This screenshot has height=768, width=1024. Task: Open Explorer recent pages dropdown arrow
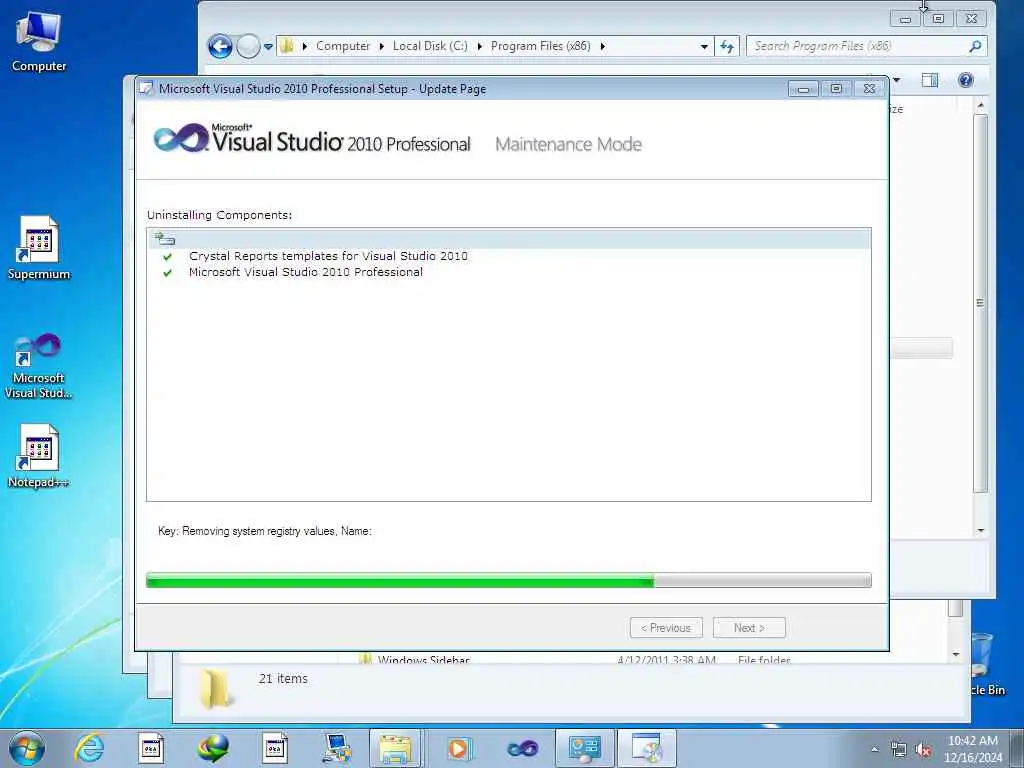(x=268, y=46)
